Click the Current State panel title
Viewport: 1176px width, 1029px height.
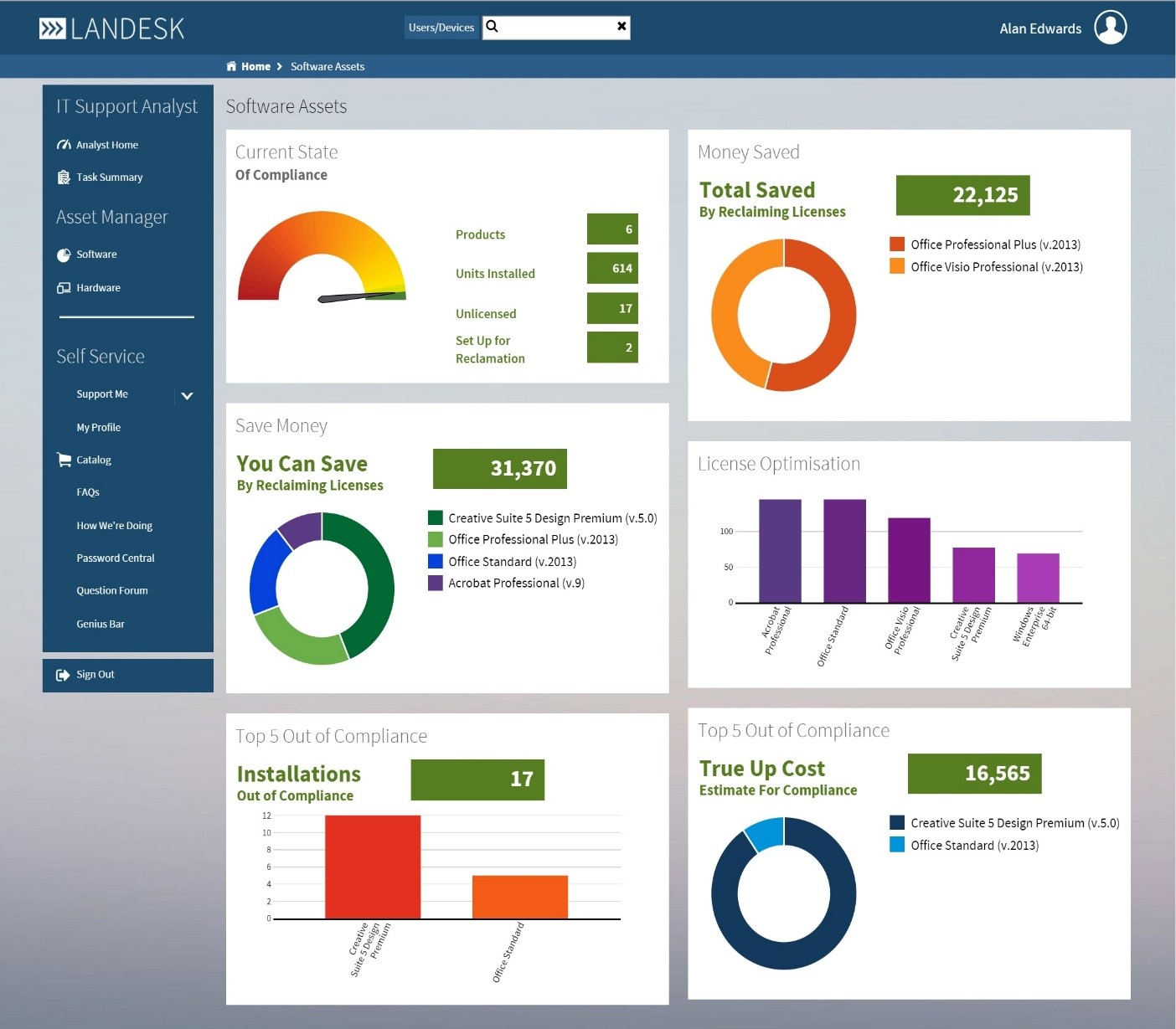pyautogui.click(x=286, y=152)
